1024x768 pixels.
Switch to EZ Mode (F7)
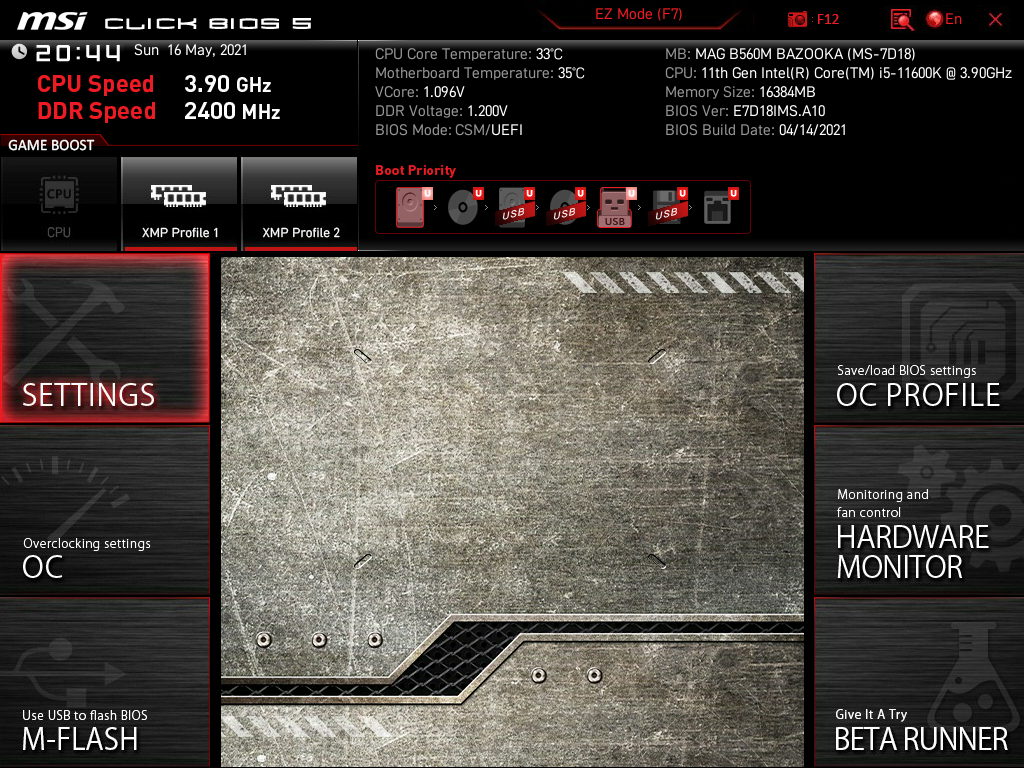click(x=638, y=15)
